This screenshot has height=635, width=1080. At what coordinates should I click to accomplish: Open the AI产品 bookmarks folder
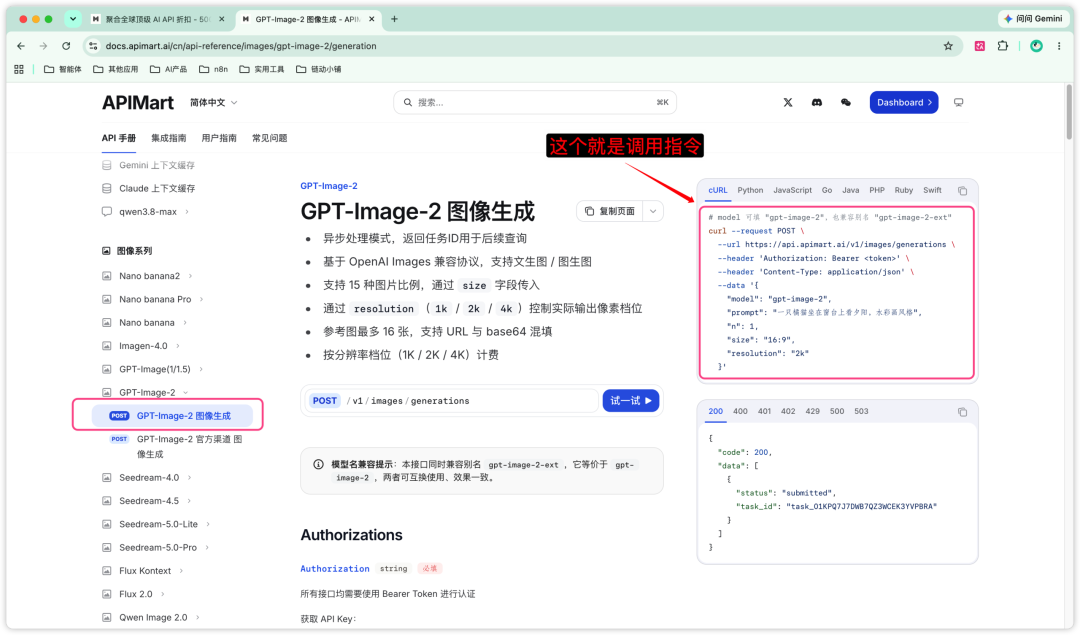(x=169, y=70)
